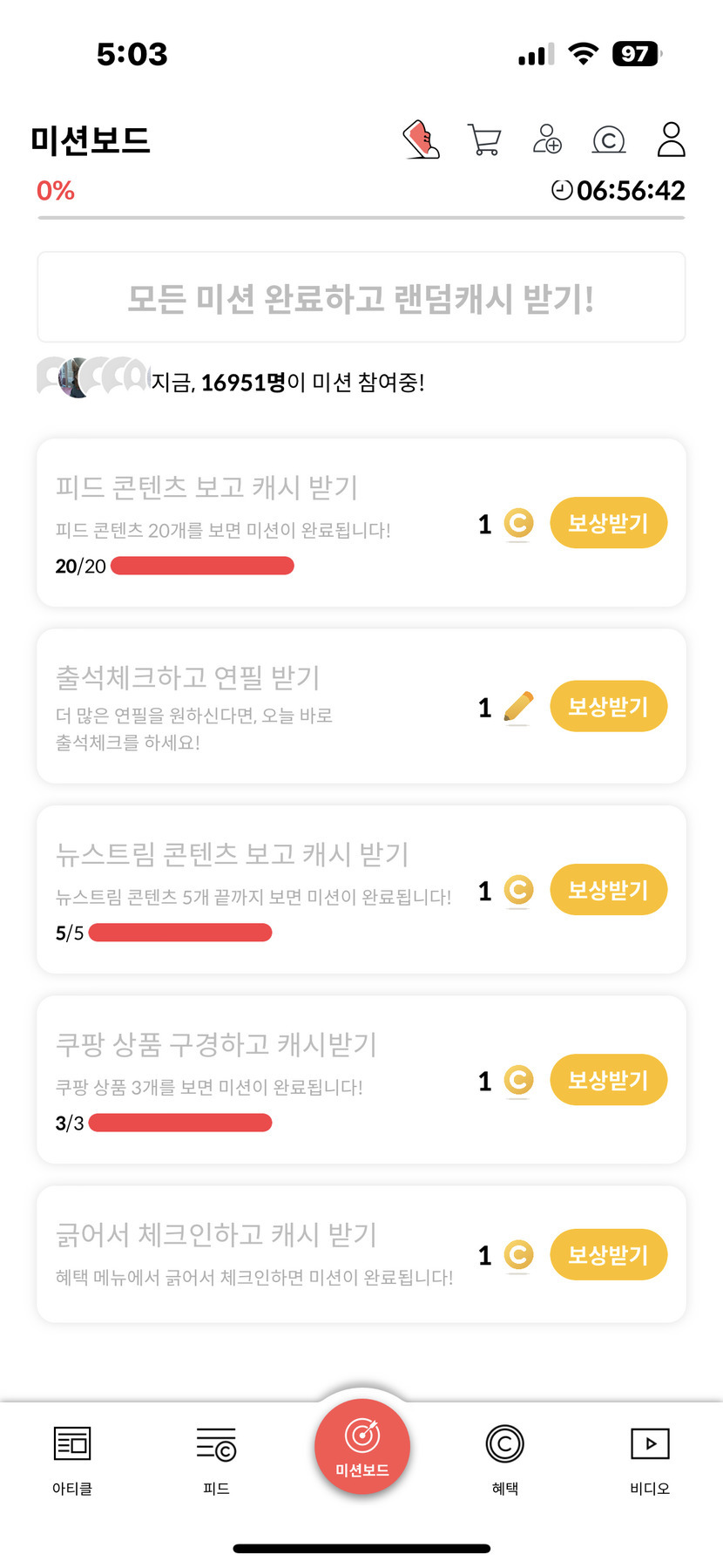Open the user profile icon
This screenshot has height=1568, width=723.
(671, 139)
